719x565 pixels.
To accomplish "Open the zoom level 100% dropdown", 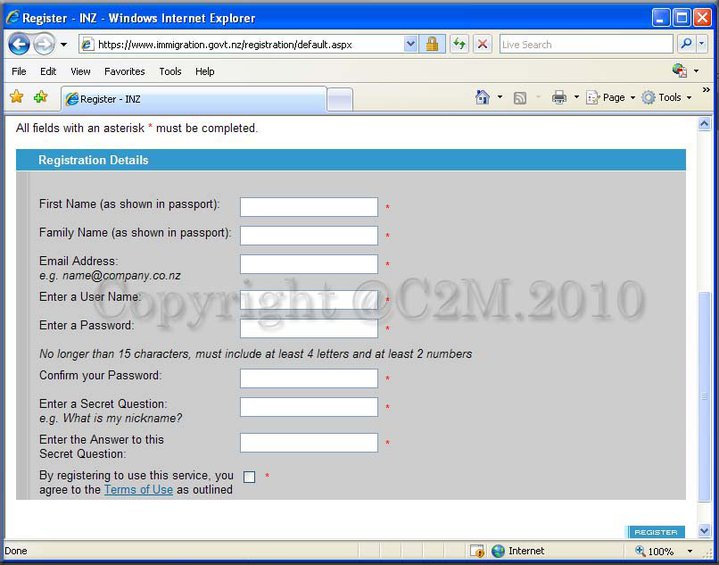I will [689, 551].
